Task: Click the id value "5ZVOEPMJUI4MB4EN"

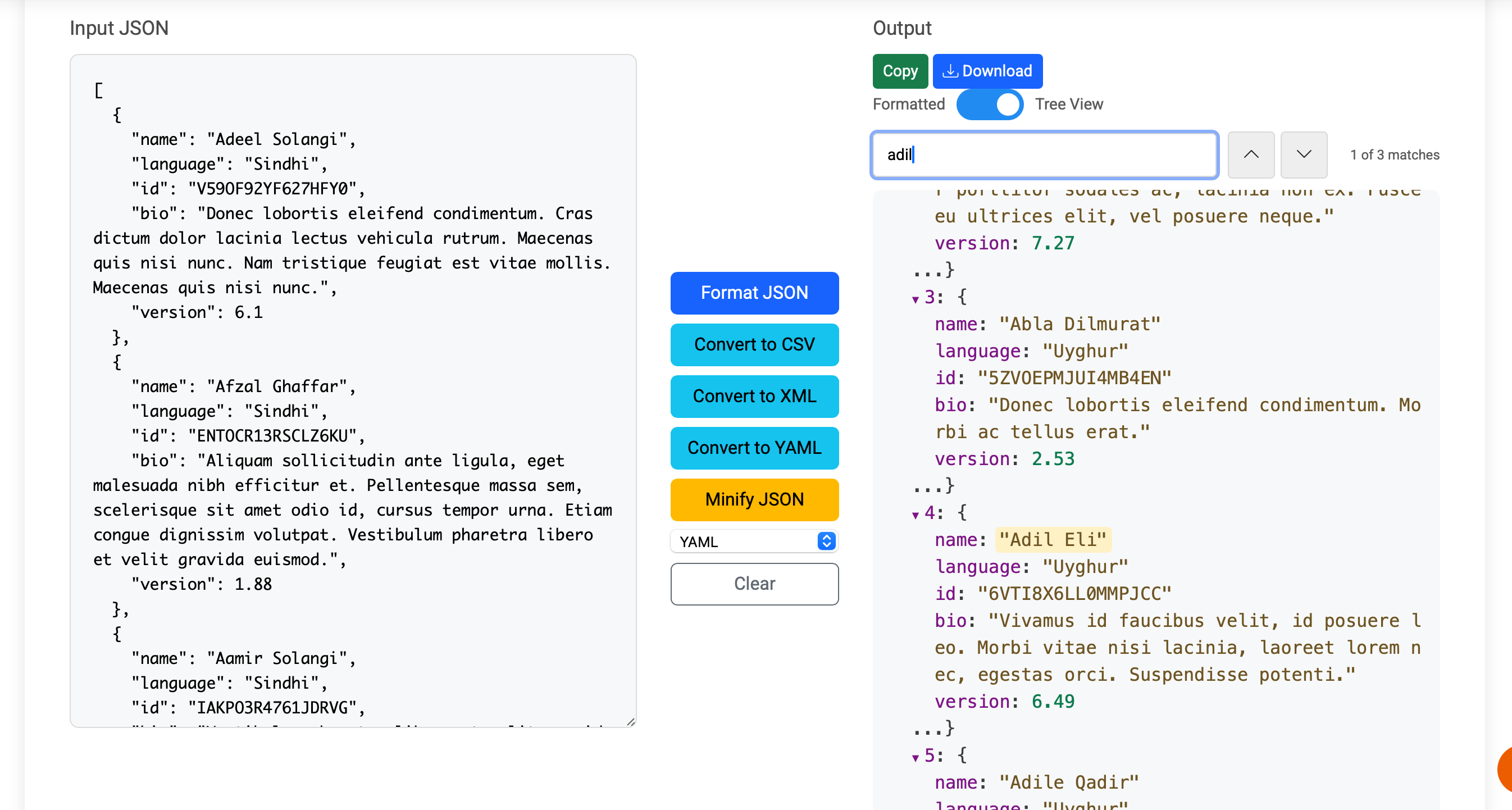Action: click(1074, 378)
